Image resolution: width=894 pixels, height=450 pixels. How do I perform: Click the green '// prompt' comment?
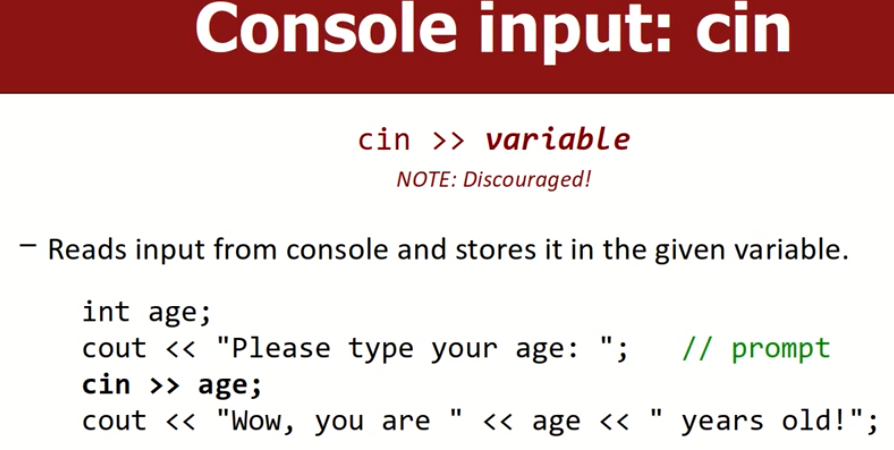755,349
